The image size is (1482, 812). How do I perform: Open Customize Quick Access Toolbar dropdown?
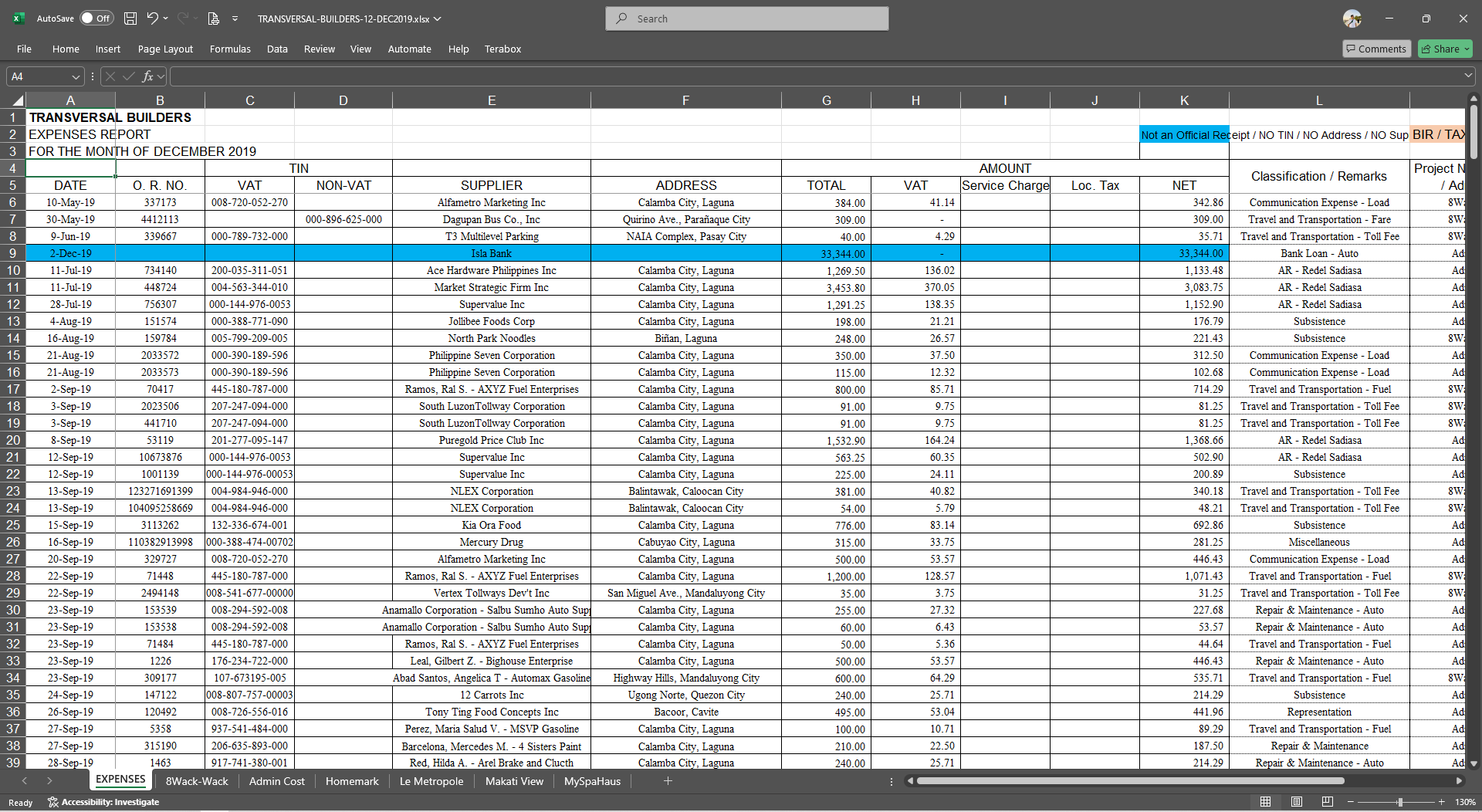pyautogui.click(x=235, y=19)
